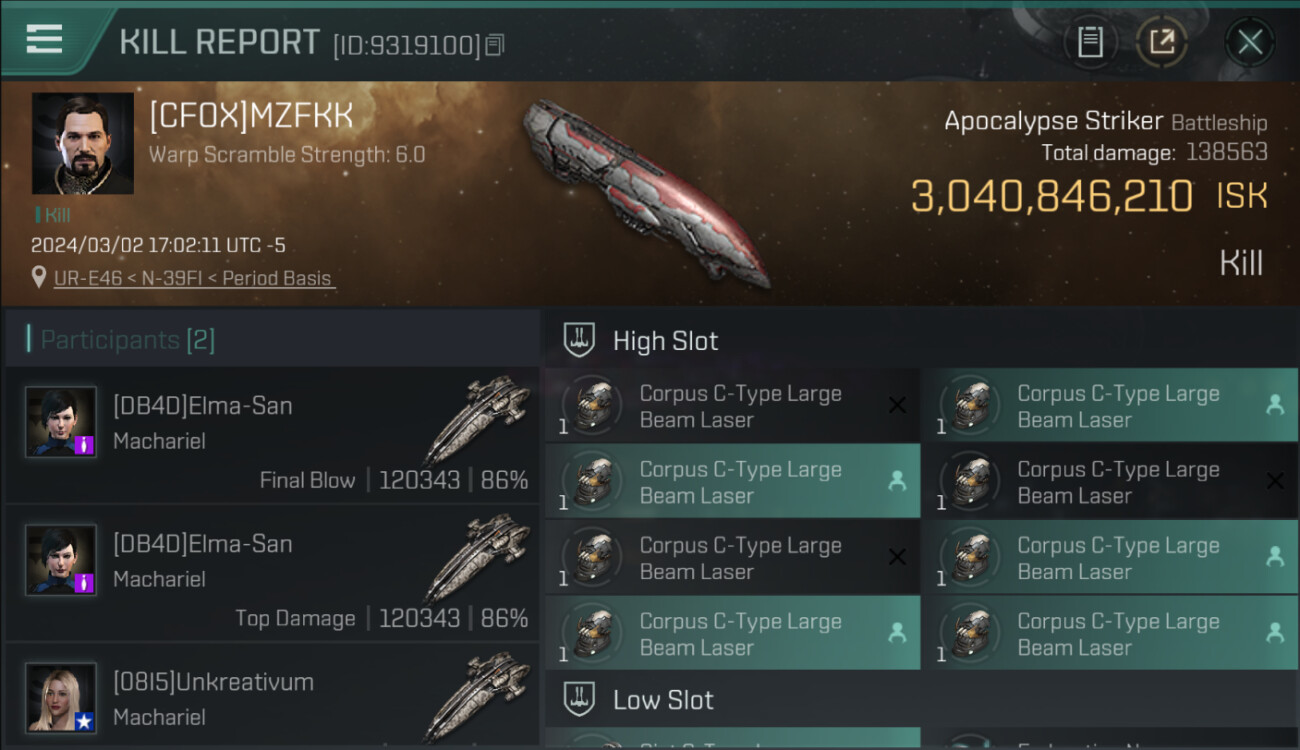Image resolution: width=1300 pixels, height=750 pixels.
Task: Open the hamburger menu in the header
Action: click(44, 39)
